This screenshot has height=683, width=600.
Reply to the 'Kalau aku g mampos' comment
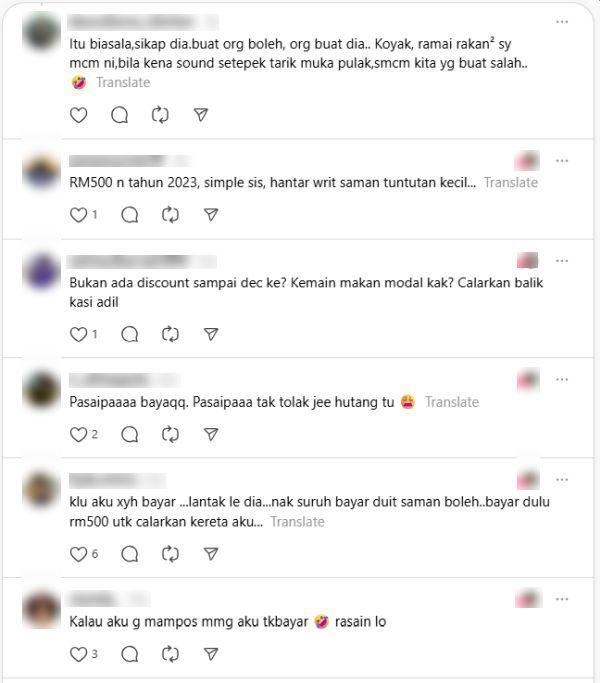tap(129, 654)
